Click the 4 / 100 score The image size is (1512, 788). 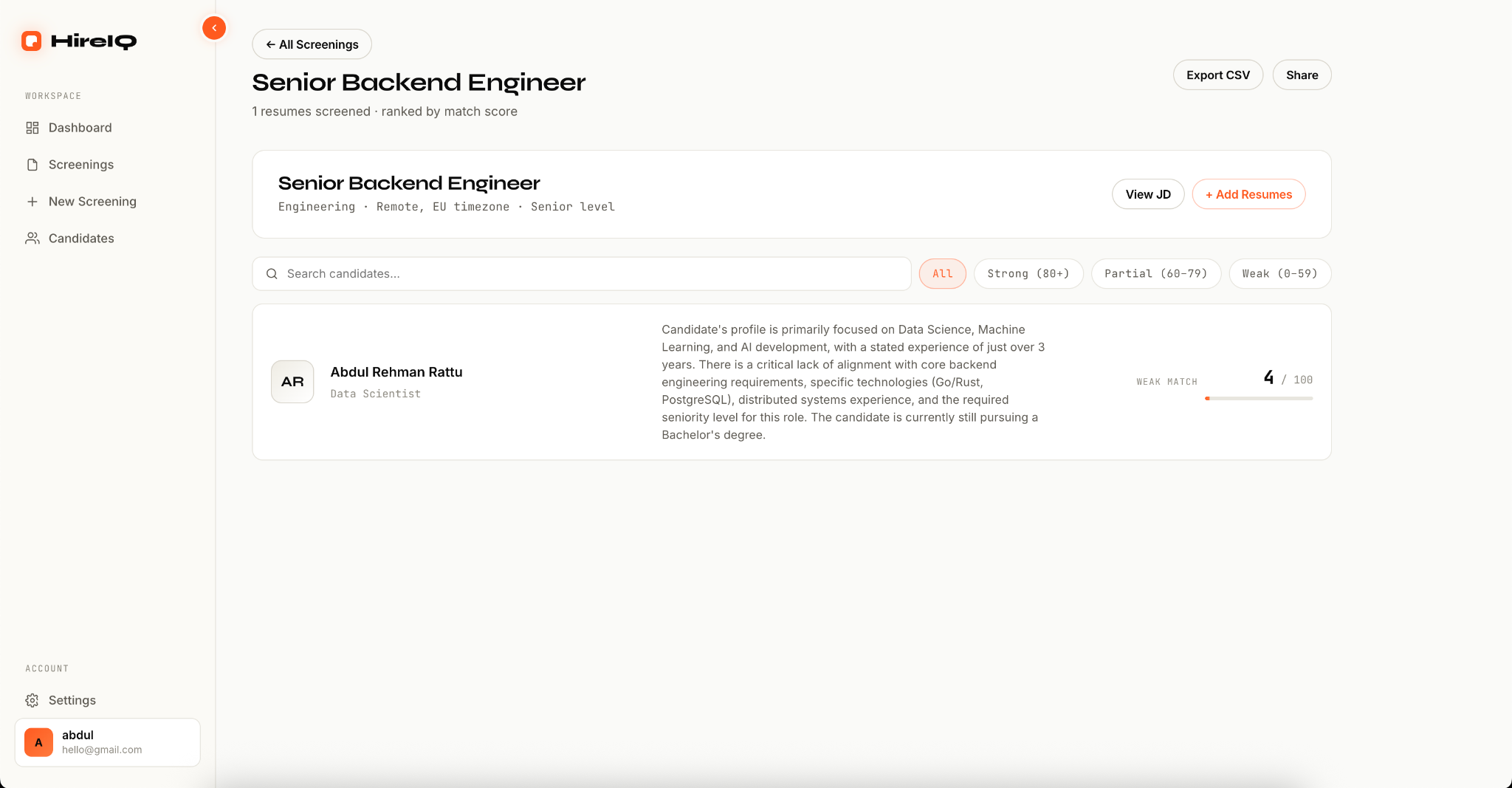coord(1288,379)
